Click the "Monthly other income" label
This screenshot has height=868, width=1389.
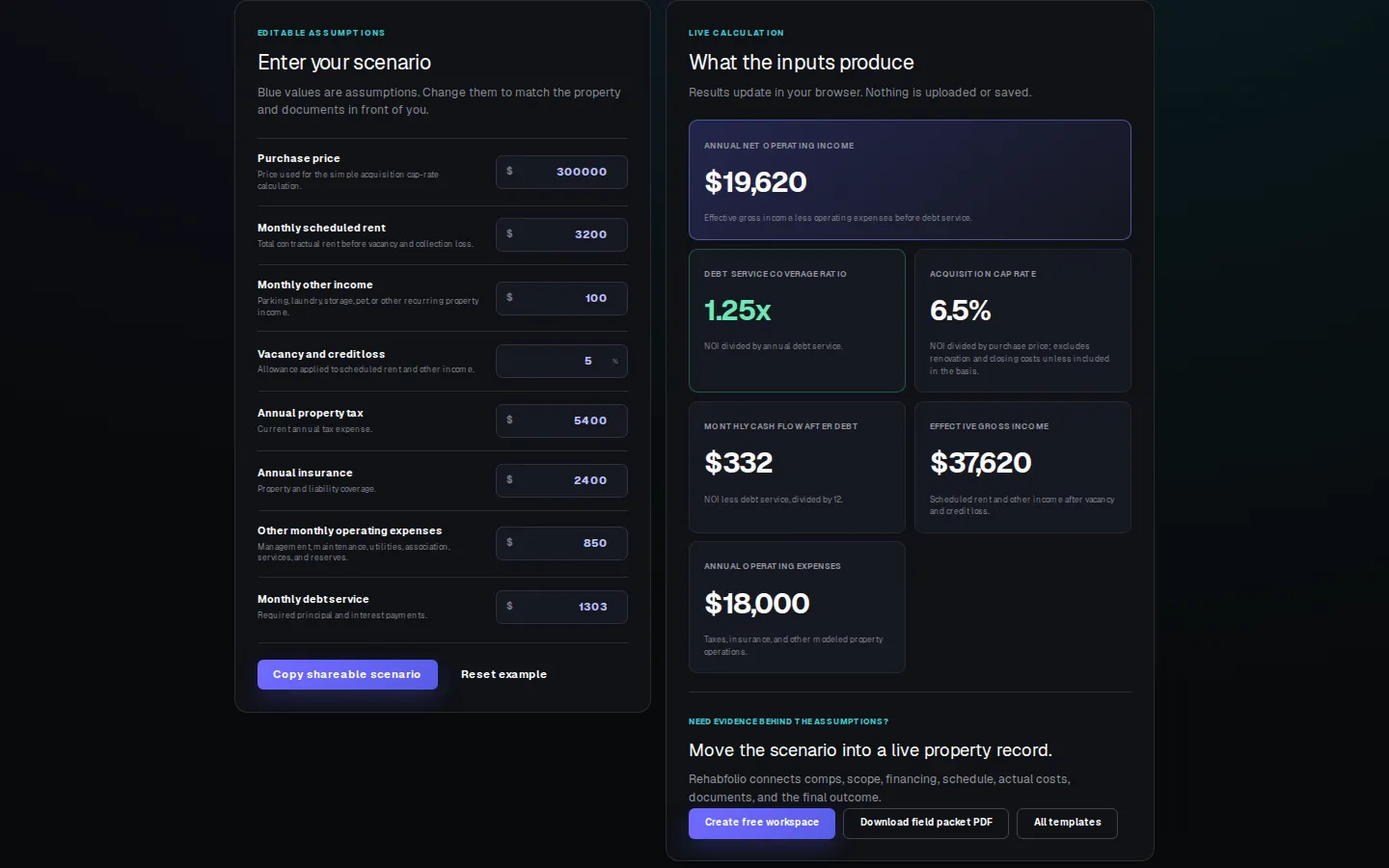point(315,285)
